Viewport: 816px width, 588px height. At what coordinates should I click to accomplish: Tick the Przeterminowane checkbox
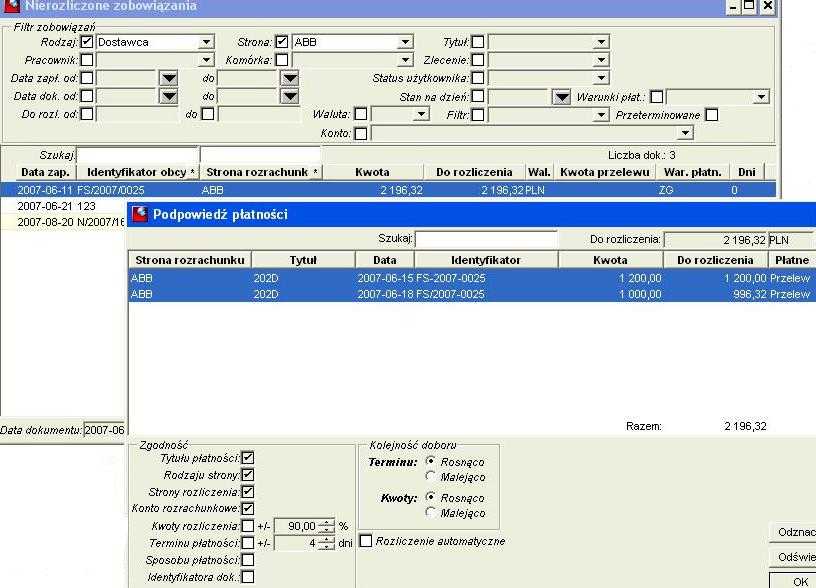pos(711,115)
